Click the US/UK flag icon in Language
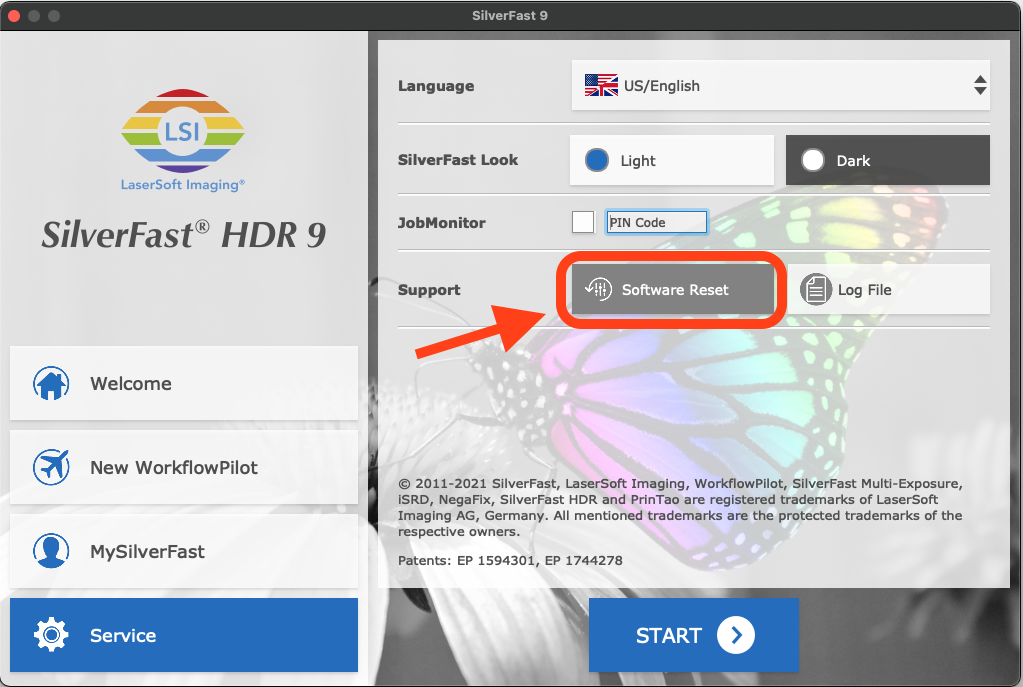This screenshot has height=687, width=1023. click(x=601, y=85)
